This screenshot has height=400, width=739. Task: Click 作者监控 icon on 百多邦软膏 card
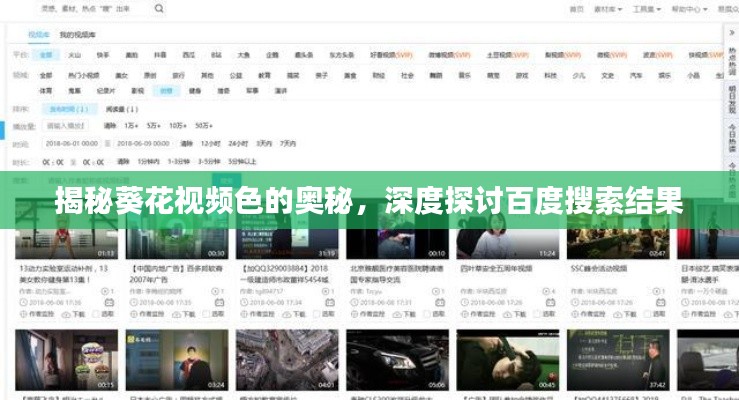click(134, 314)
